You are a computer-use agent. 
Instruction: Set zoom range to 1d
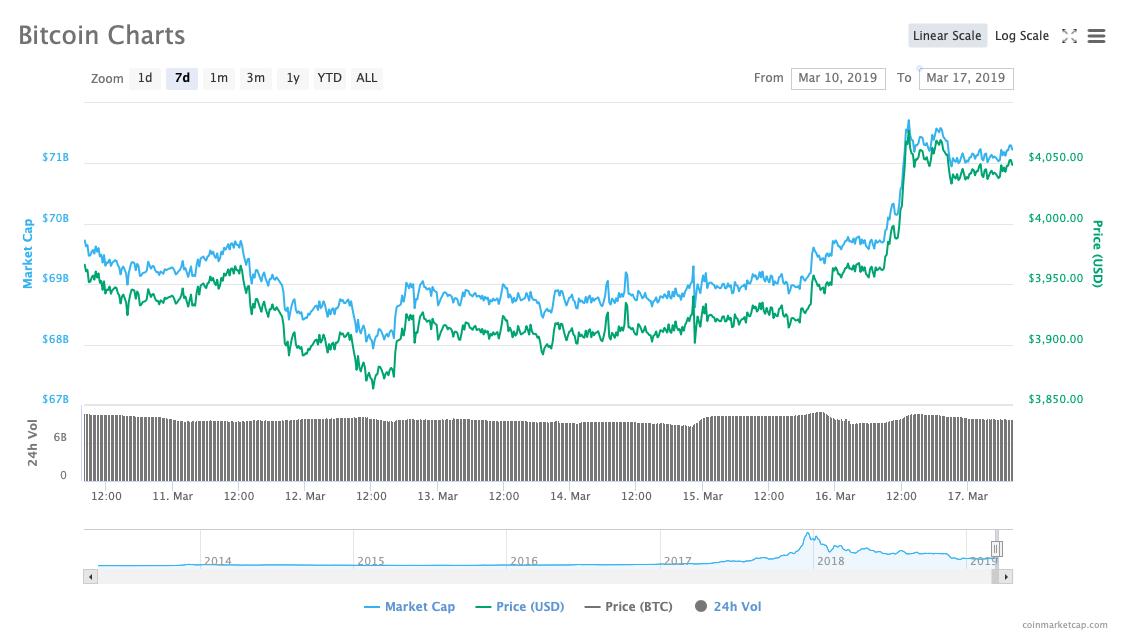145,78
